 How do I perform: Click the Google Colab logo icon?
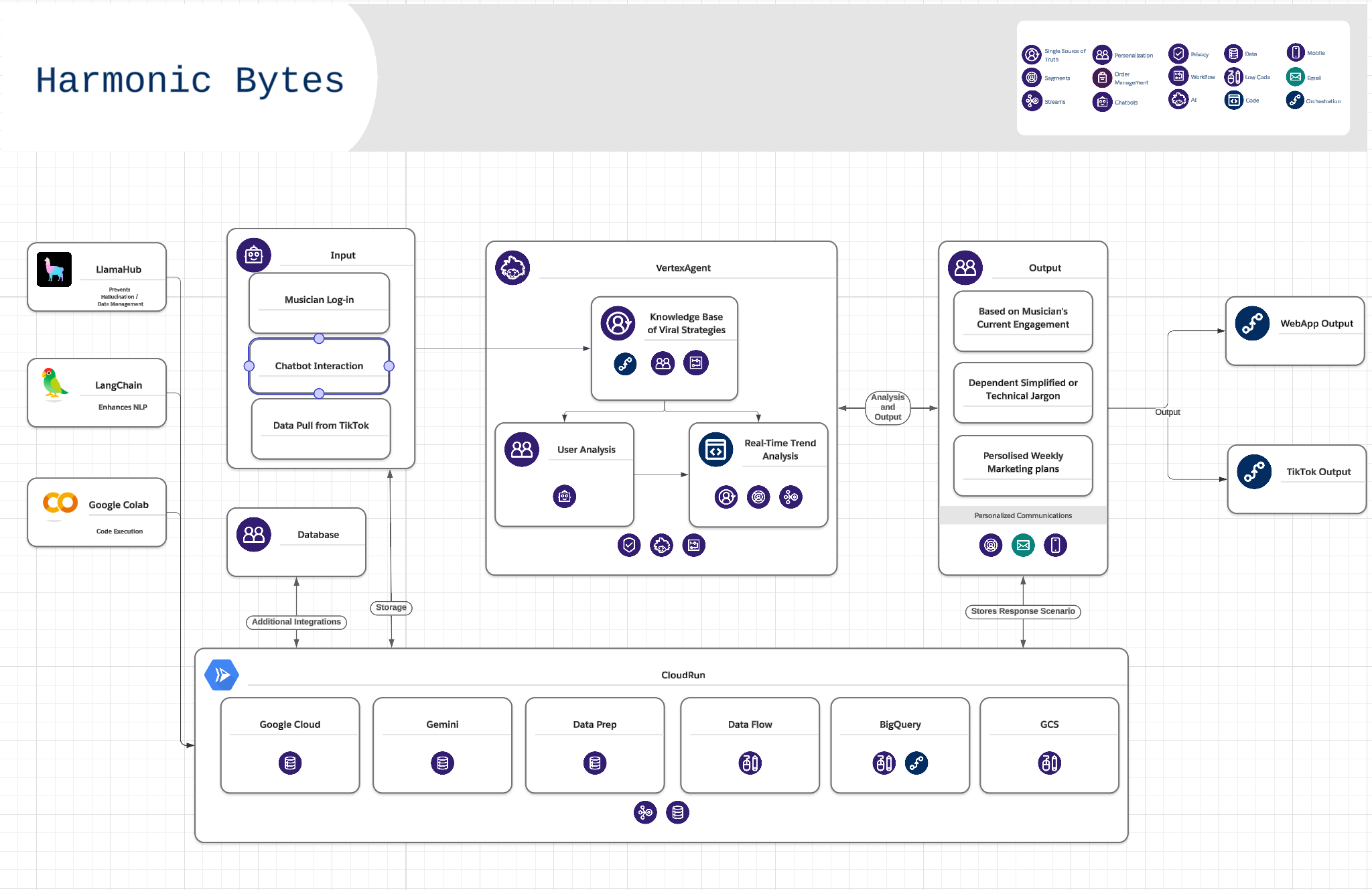click(x=60, y=503)
